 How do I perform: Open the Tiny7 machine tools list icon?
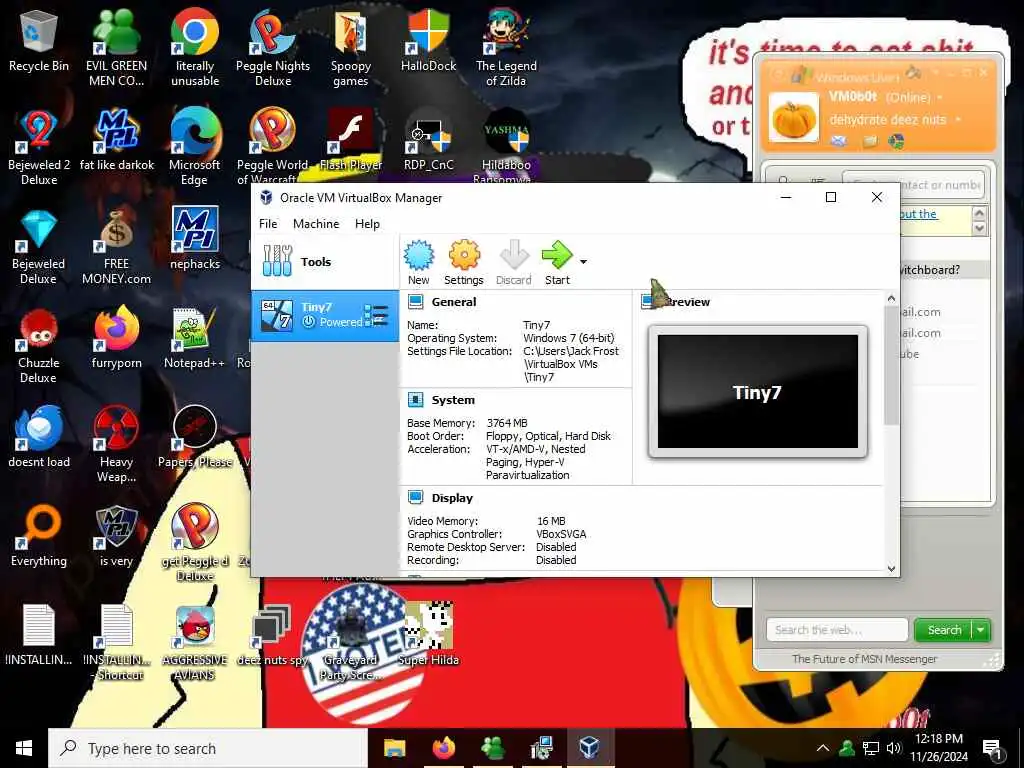(377, 315)
